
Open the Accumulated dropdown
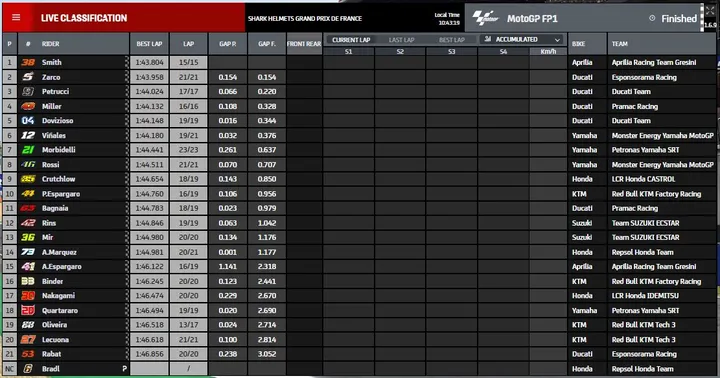(522, 39)
